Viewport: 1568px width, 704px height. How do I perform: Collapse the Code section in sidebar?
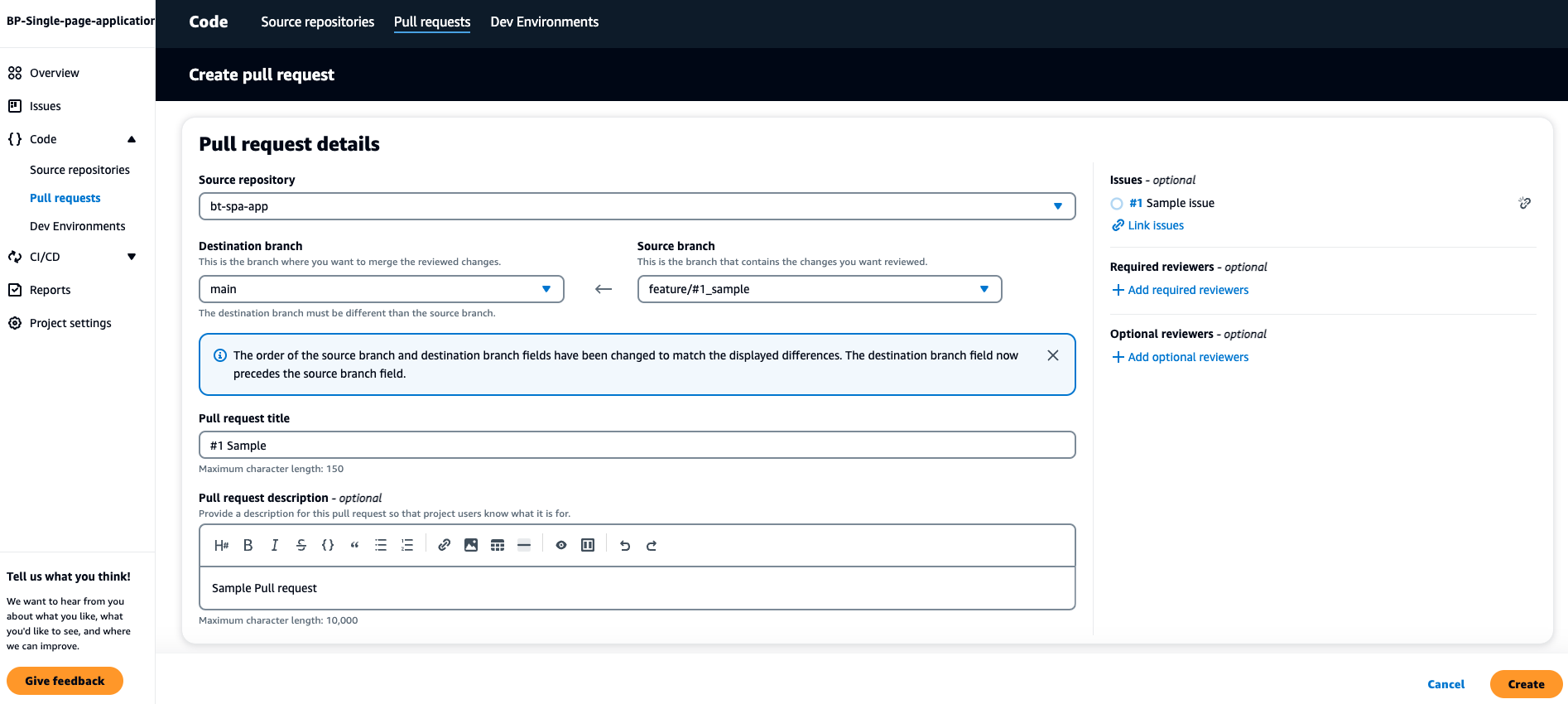click(132, 139)
